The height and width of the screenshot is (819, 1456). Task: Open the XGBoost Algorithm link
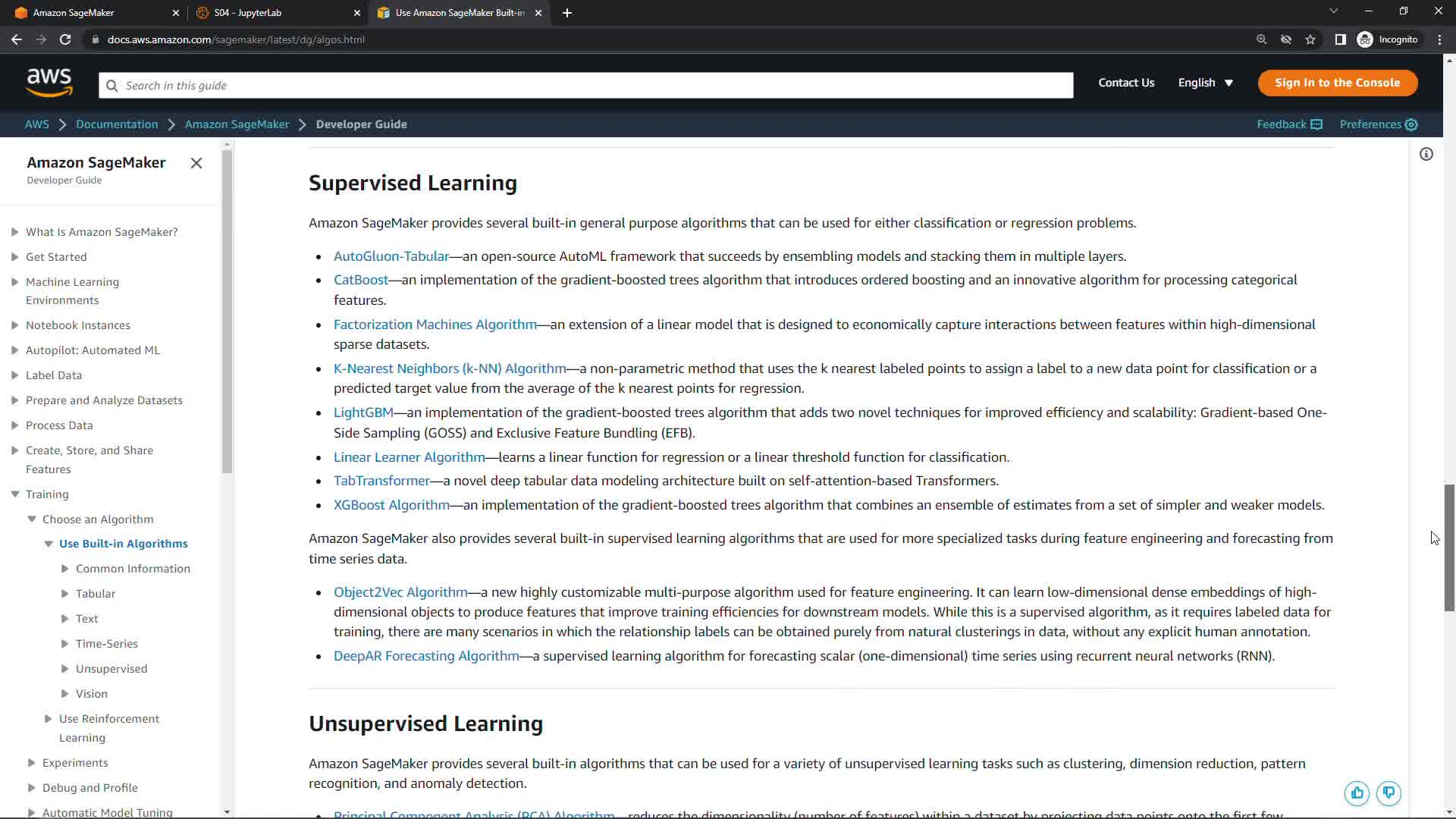coord(391,505)
